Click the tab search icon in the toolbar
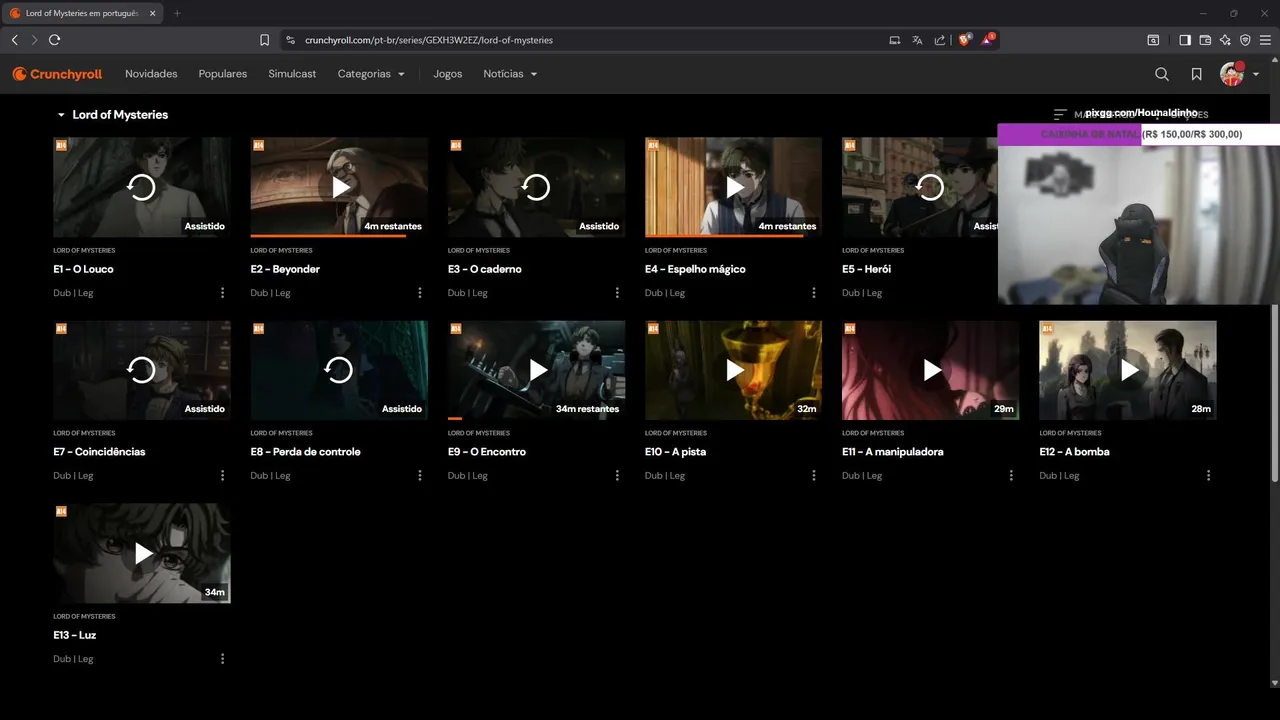The height and width of the screenshot is (720, 1280). tap(1153, 40)
